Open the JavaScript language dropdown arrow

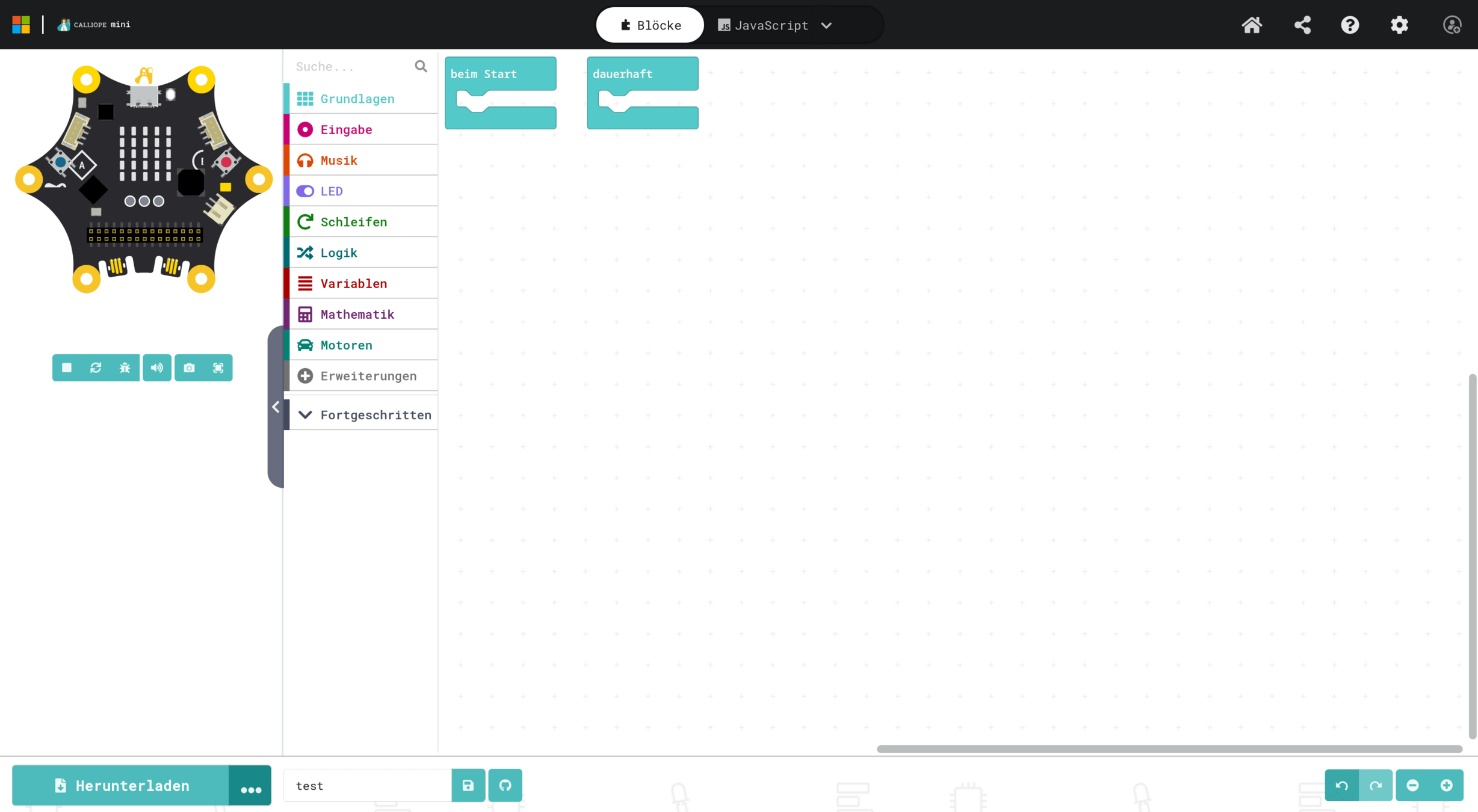pos(827,25)
